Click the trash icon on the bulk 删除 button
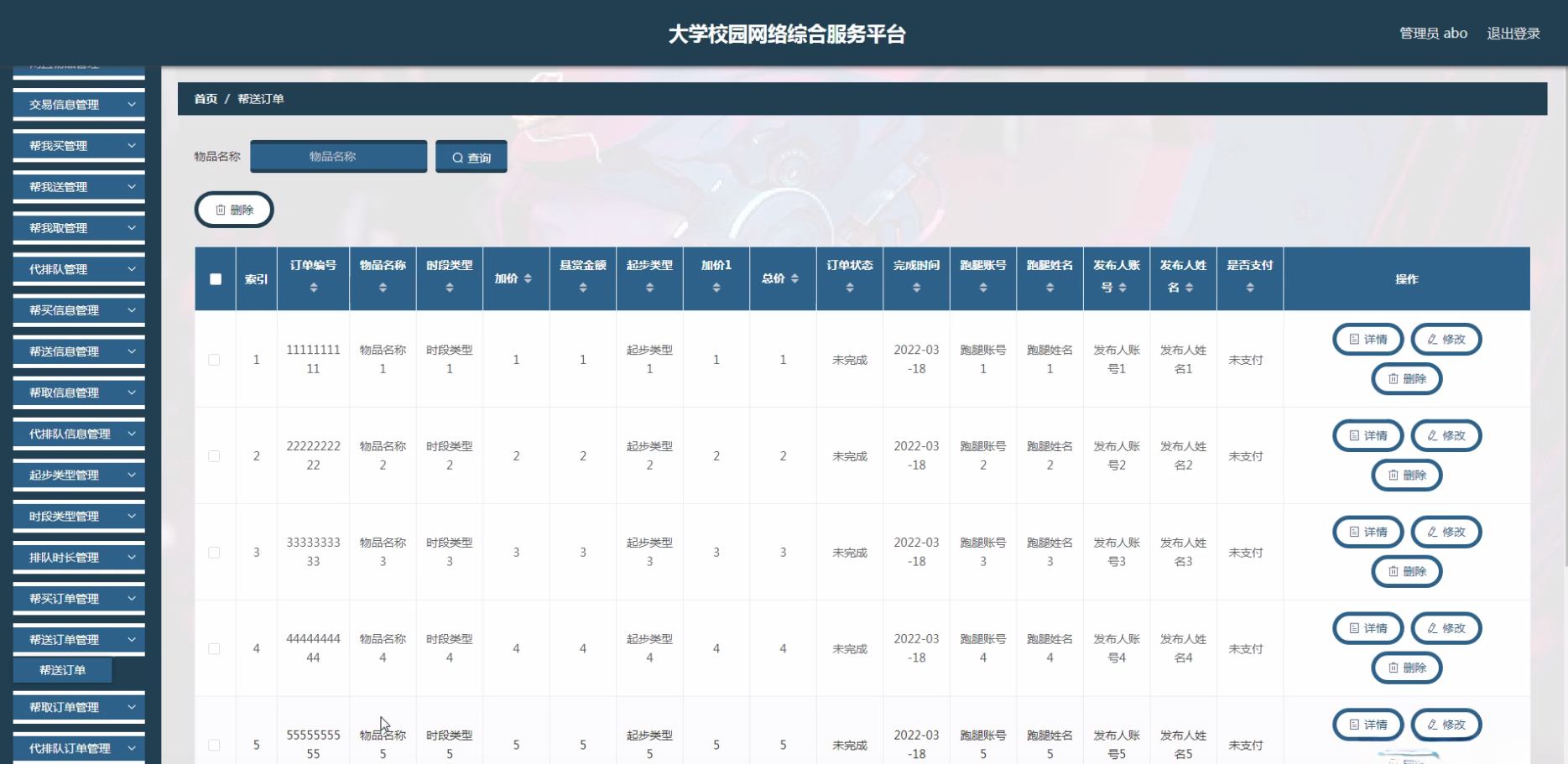The image size is (1568, 764). (x=220, y=210)
